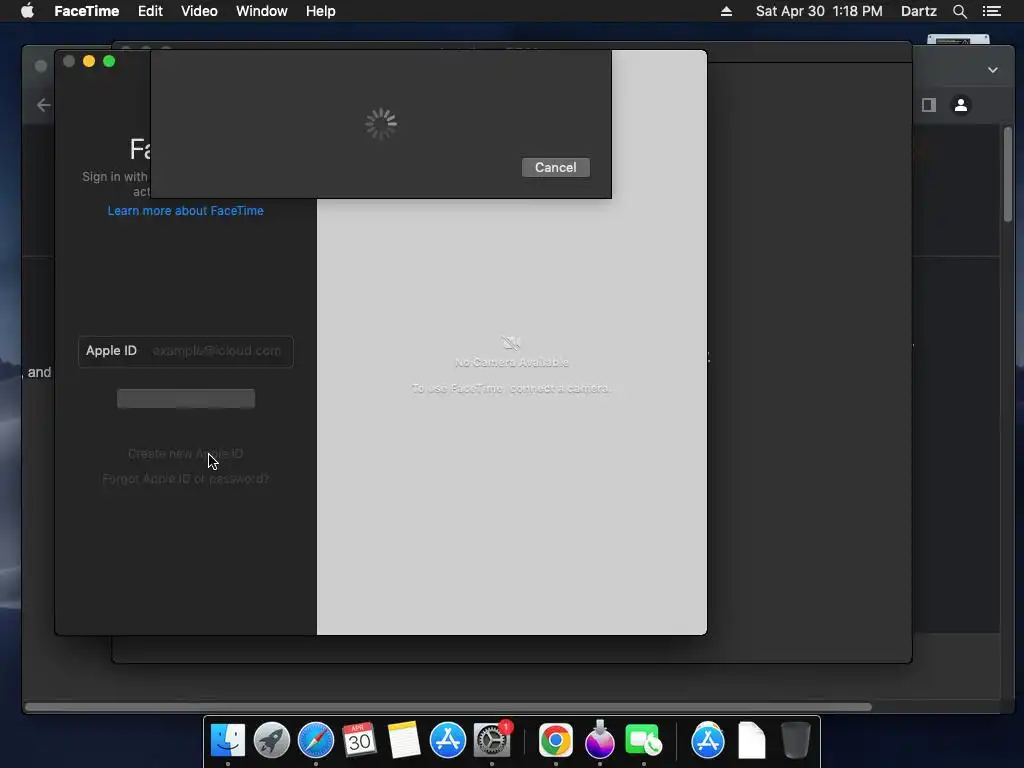This screenshot has height=768, width=1024.
Task: Zoom FaceTime window with green button
Action: [109, 61]
